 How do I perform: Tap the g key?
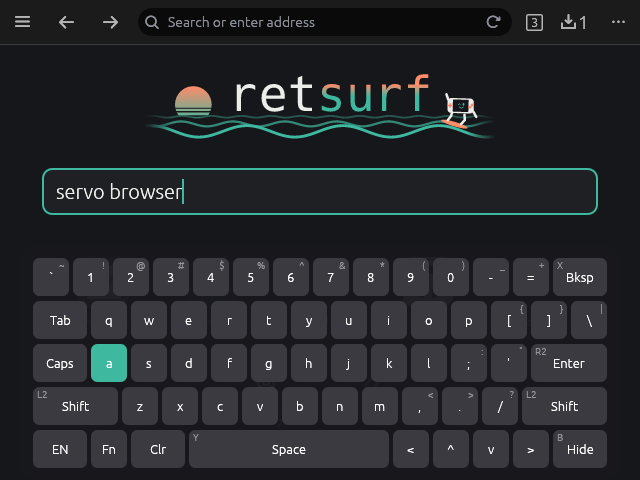(x=269, y=363)
